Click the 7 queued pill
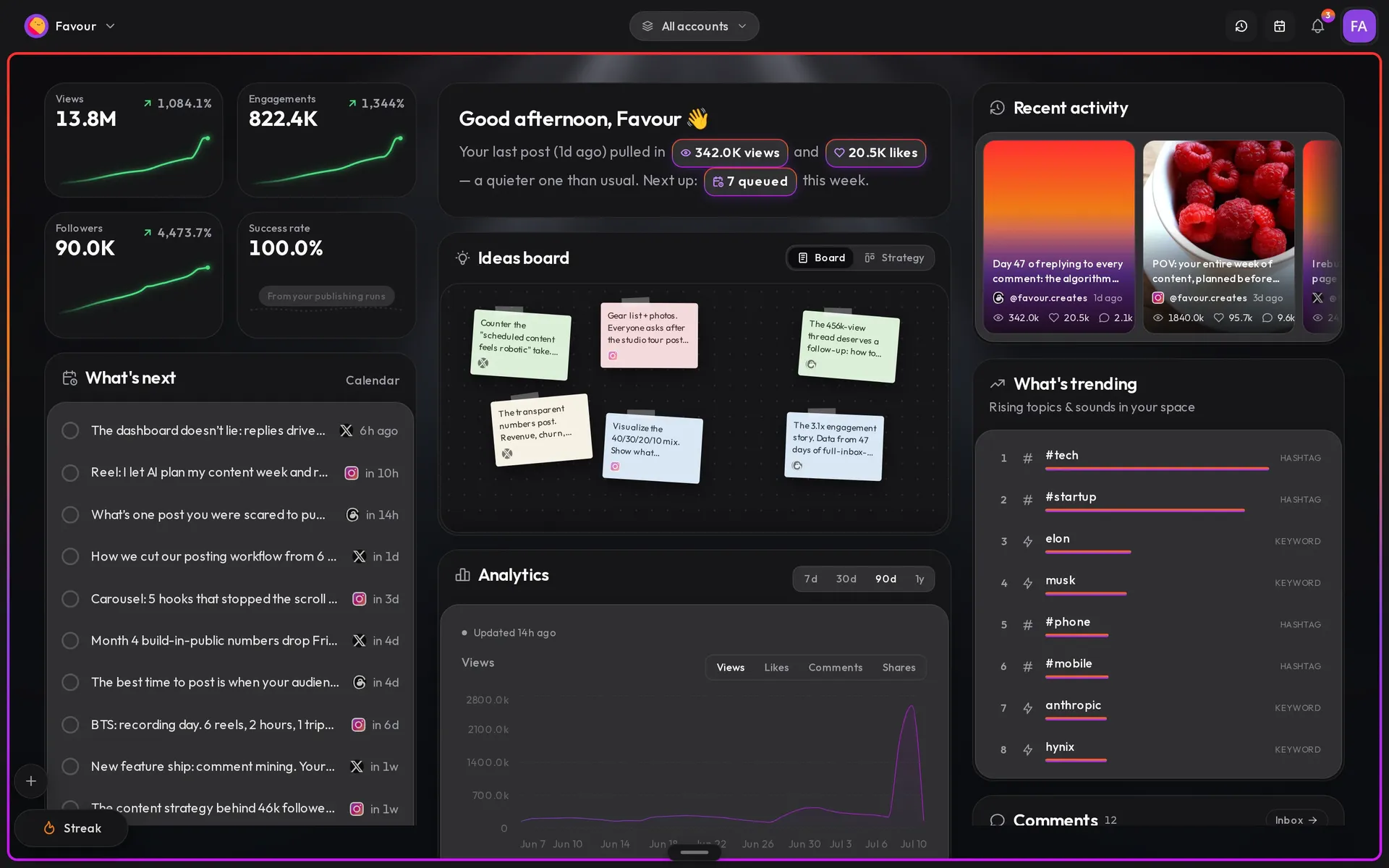 [750, 182]
